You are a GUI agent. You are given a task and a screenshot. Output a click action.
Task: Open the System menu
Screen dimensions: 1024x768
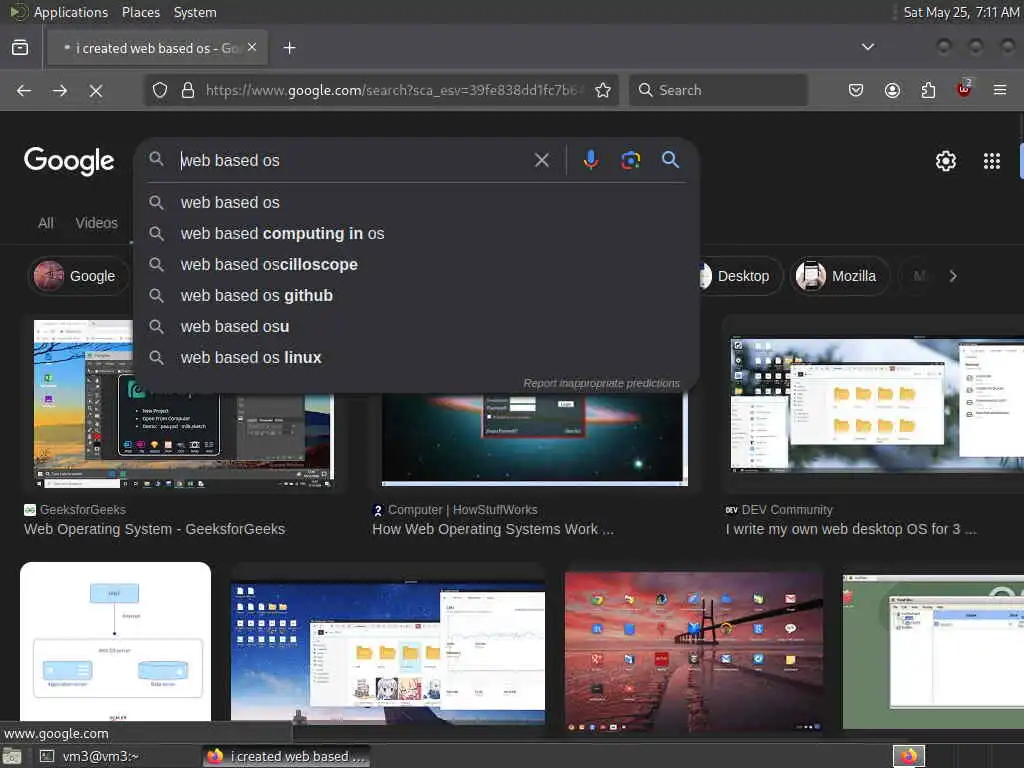click(195, 12)
